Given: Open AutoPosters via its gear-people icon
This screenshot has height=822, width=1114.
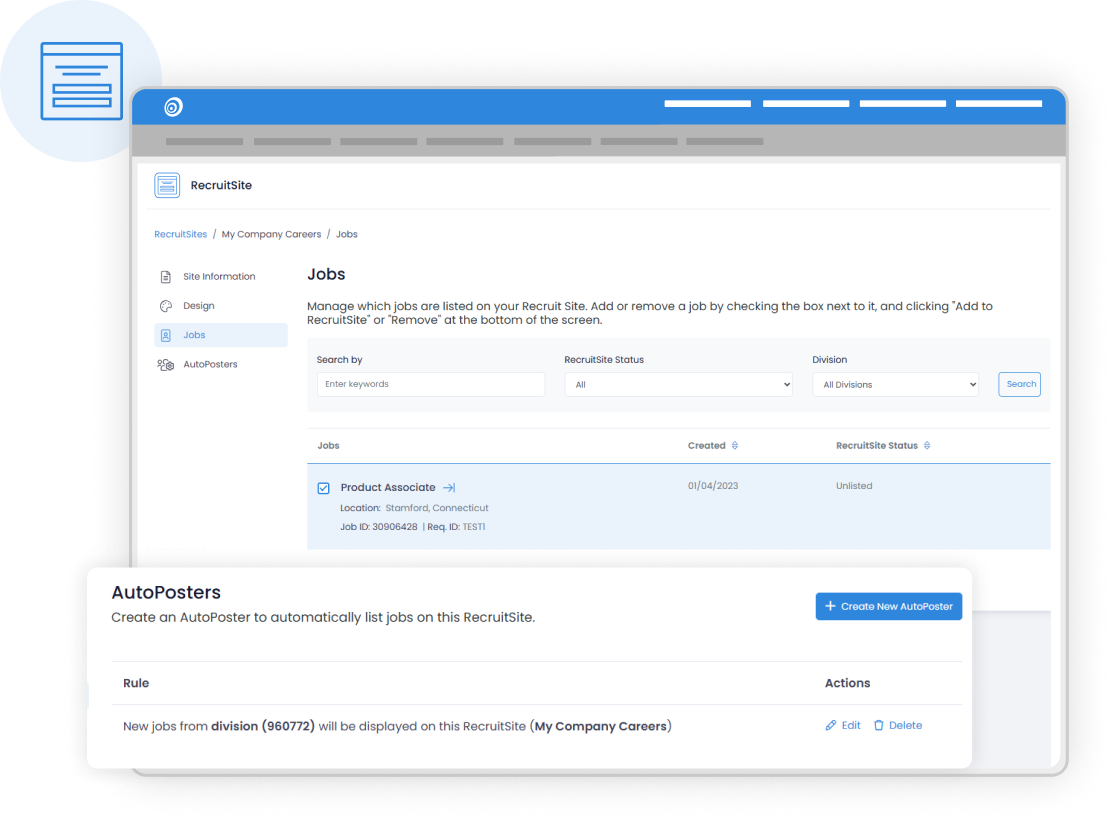Looking at the screenshot, I should coord(164,364).
